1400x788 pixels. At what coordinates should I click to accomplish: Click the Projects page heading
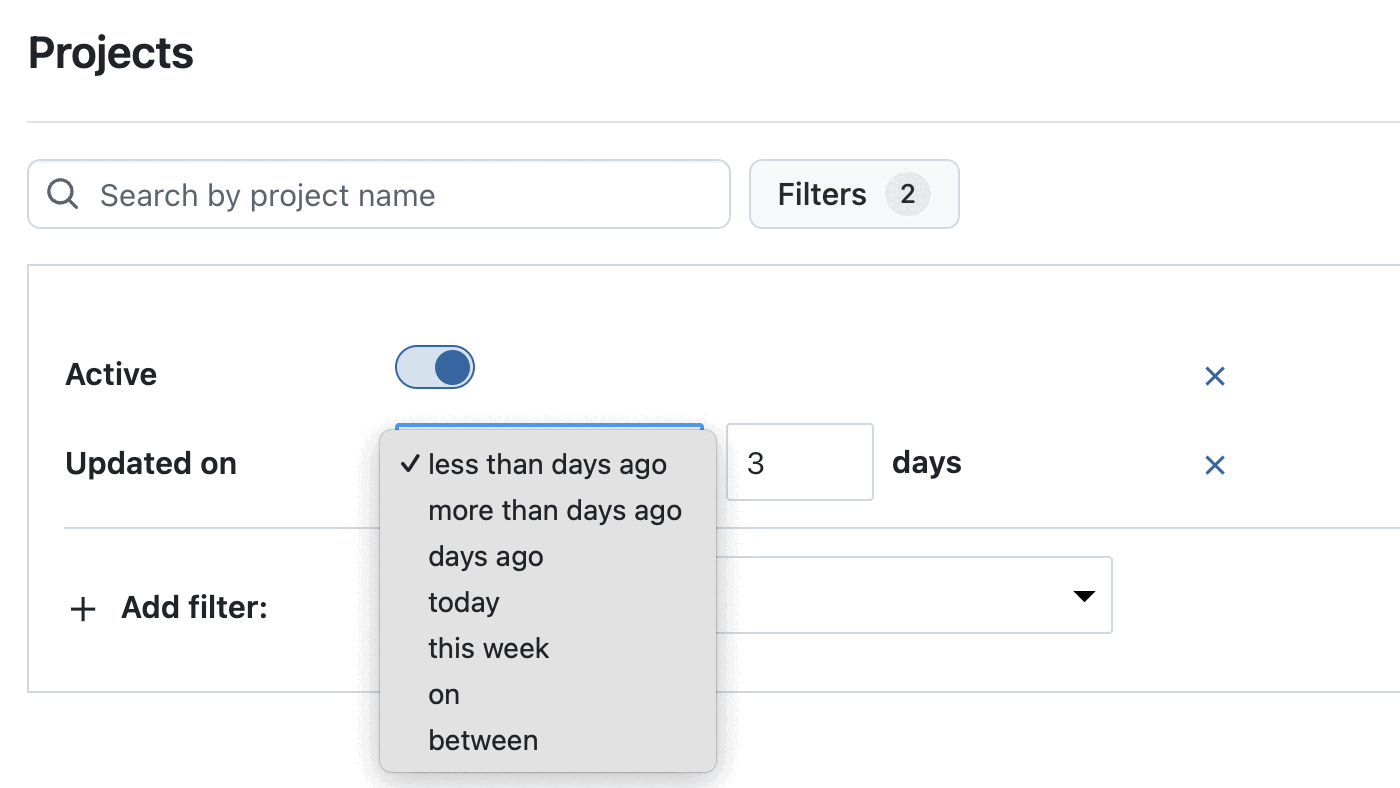click(x=110, y=53)
